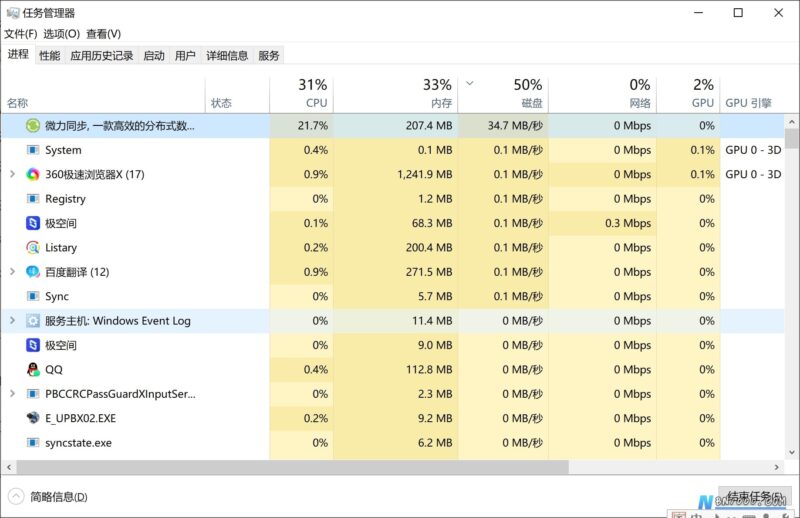This screenshot has width=800, height=518.
Task: Click the Task Manager title bar icon
Action: (x=13, y=13)
